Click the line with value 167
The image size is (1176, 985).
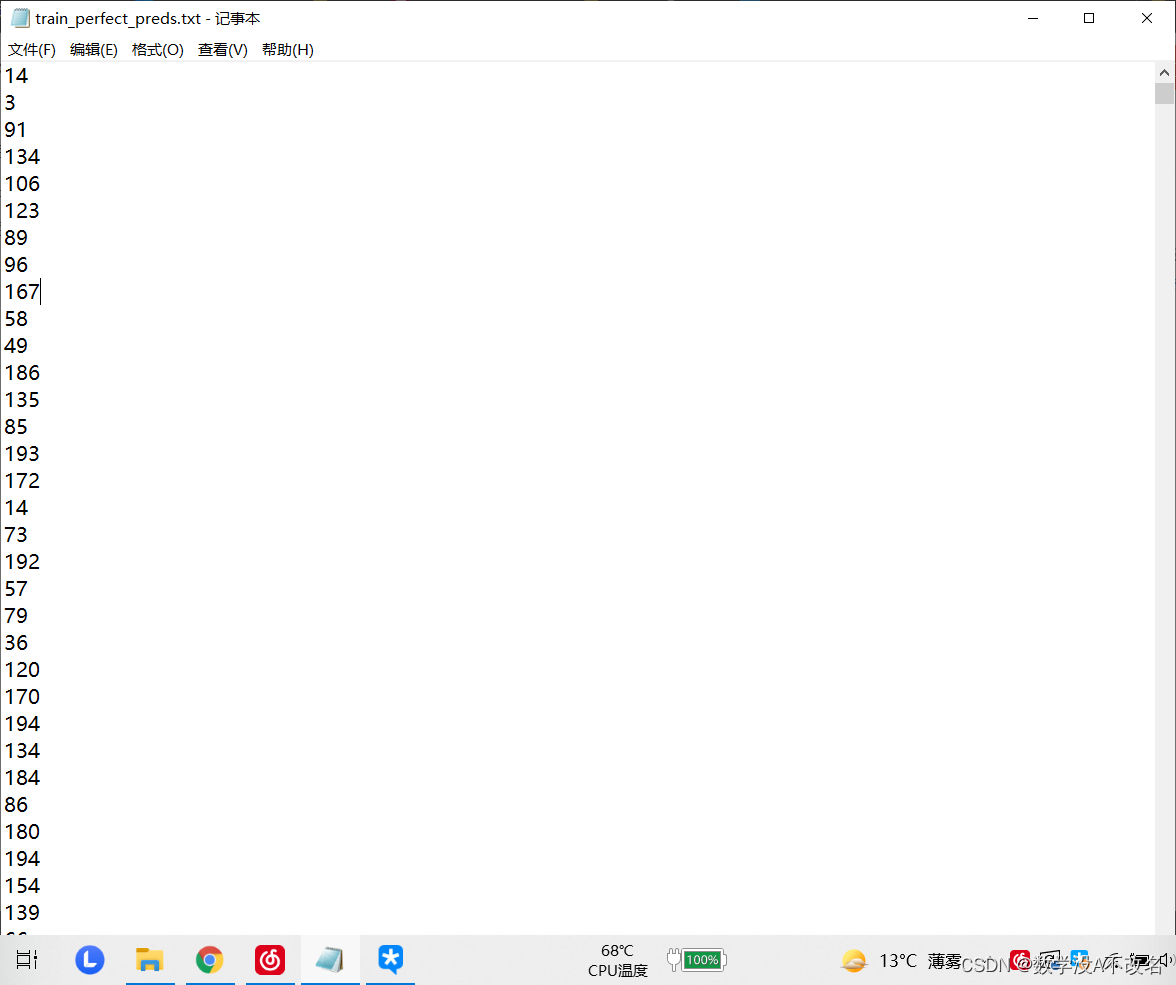tap(22, 292)
